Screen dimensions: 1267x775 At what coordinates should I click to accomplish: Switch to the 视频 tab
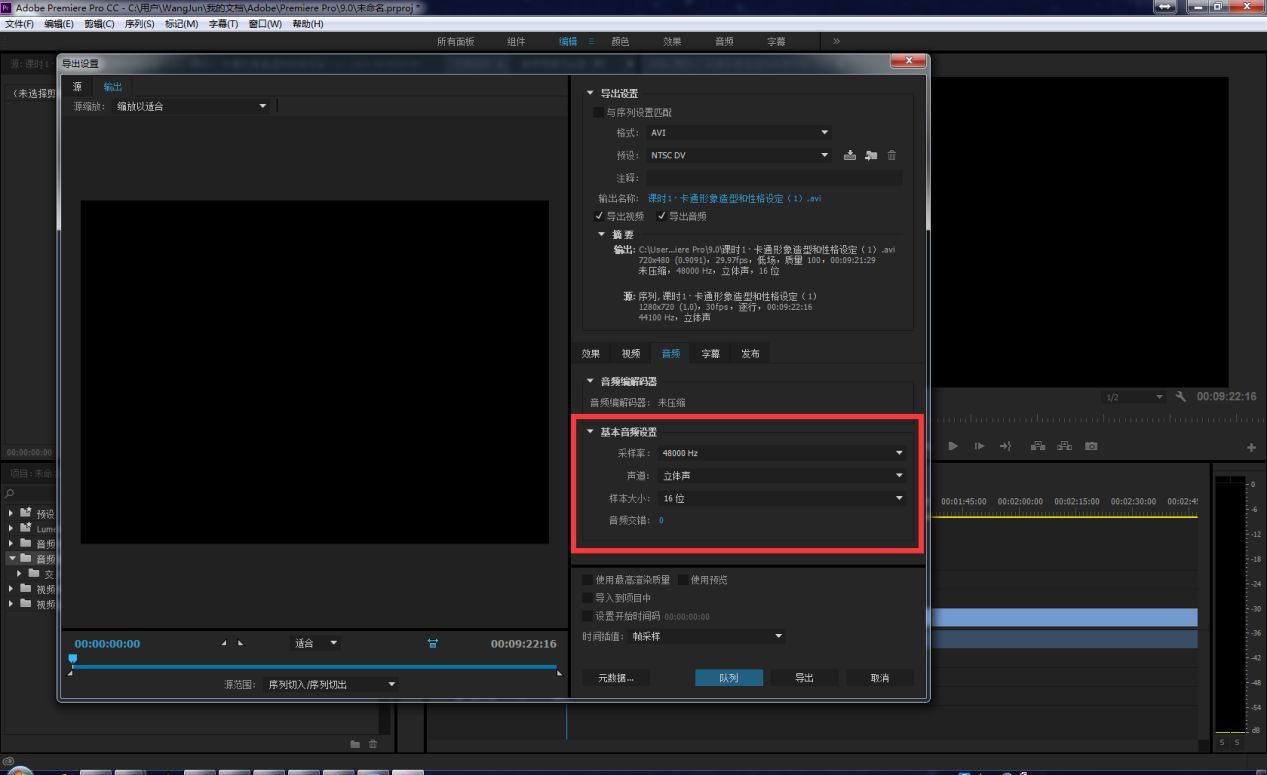coord(630,353)
